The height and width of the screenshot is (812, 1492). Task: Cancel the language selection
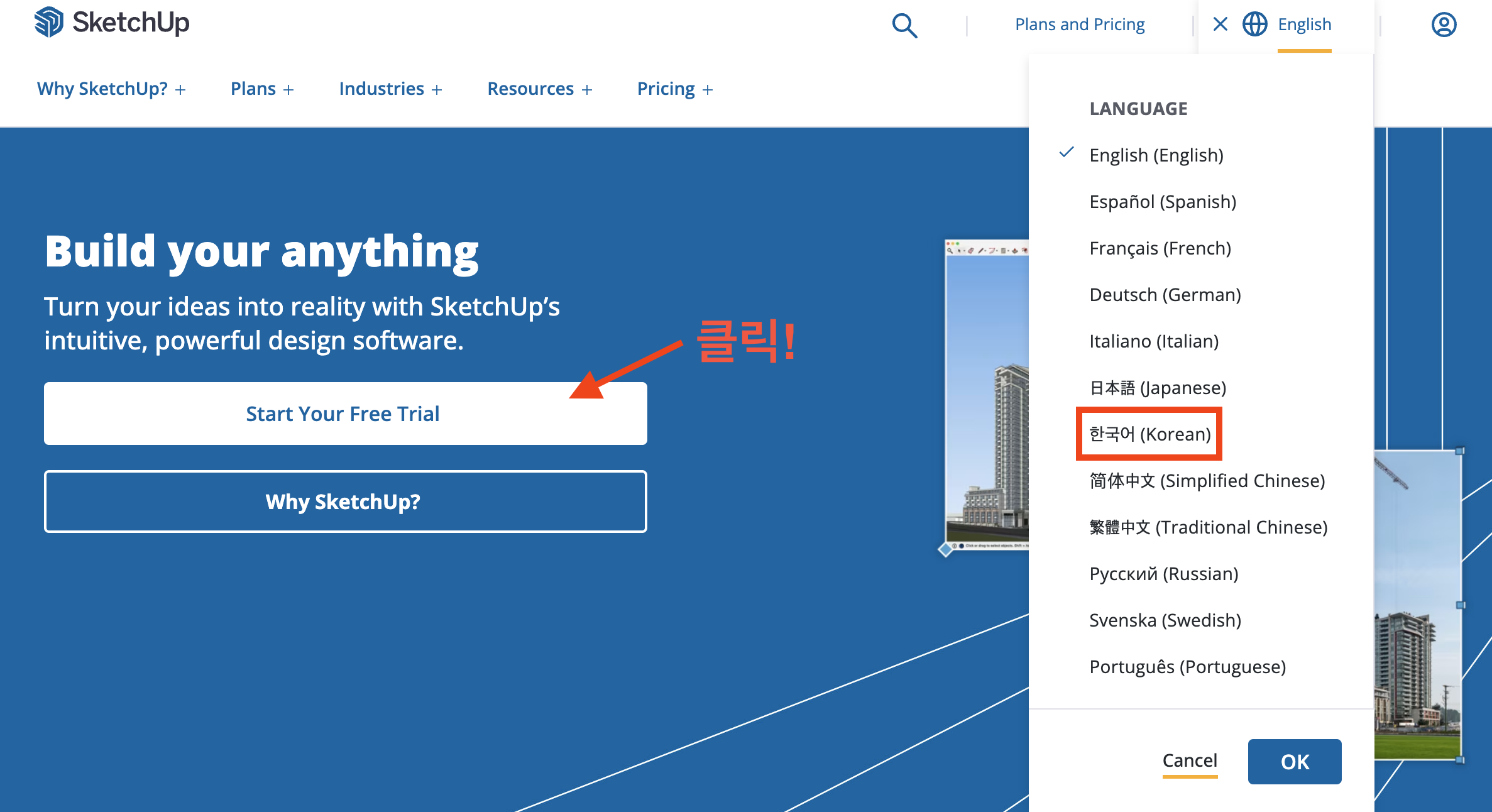click(x=1190, y=760)
